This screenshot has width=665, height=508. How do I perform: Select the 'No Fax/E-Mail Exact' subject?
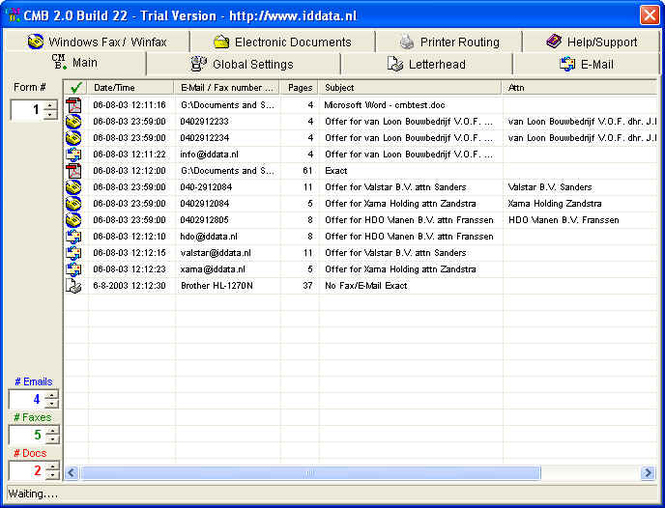click(x=366, y=286)
